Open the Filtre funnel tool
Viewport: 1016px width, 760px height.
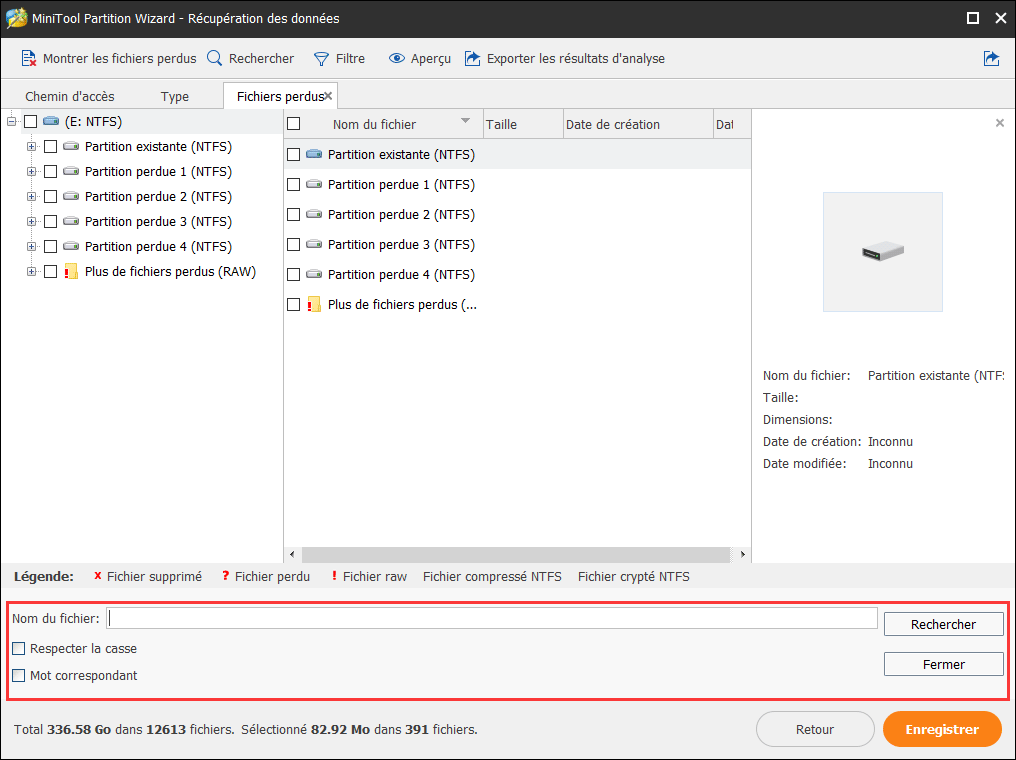click(321, 59)
